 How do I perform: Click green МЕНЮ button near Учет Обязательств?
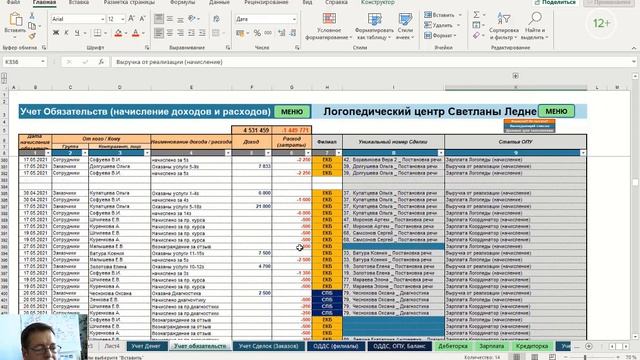point(292,111)
